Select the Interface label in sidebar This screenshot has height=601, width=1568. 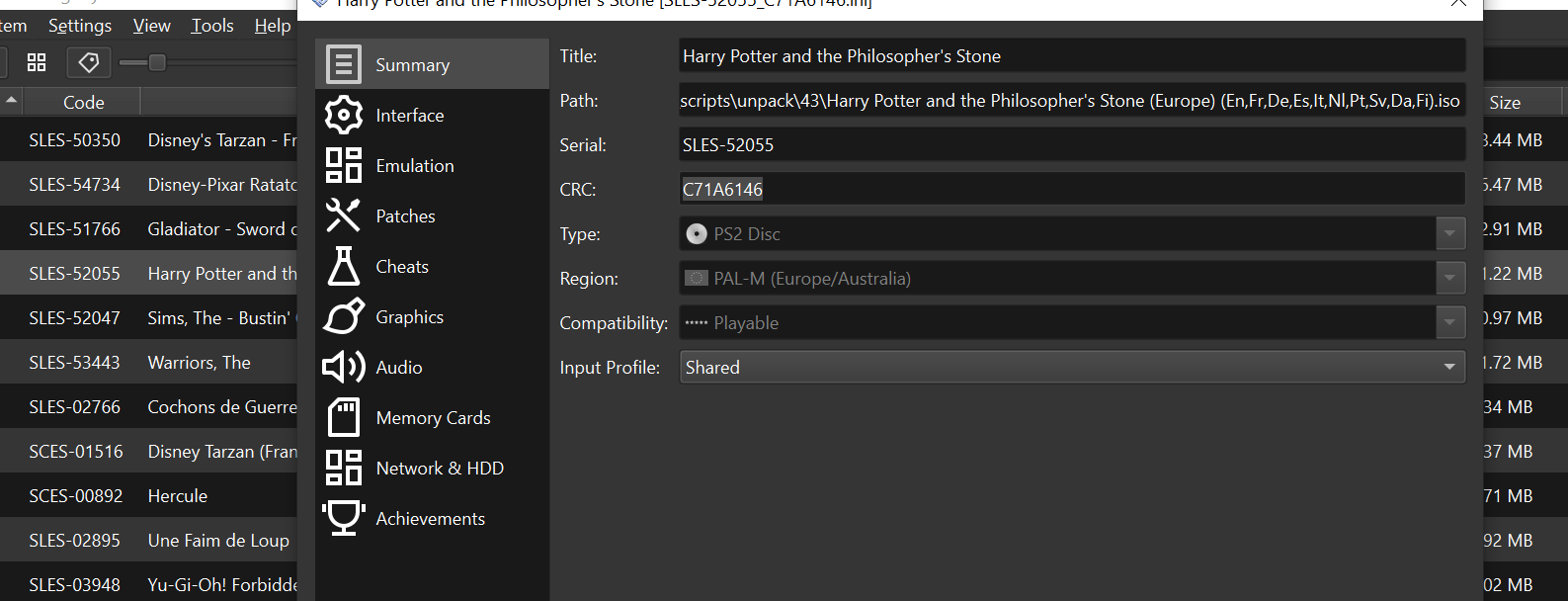[409, 116]
